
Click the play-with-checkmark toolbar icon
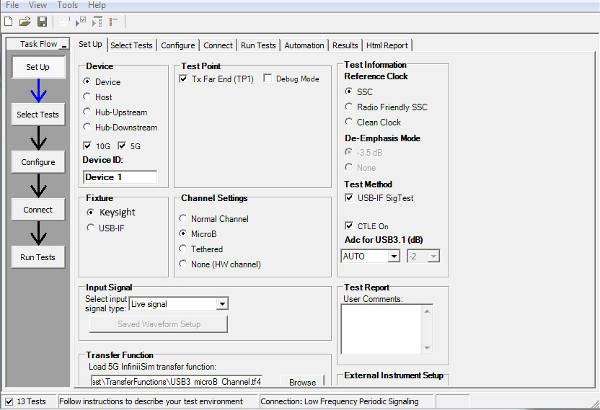pos(83,21)
